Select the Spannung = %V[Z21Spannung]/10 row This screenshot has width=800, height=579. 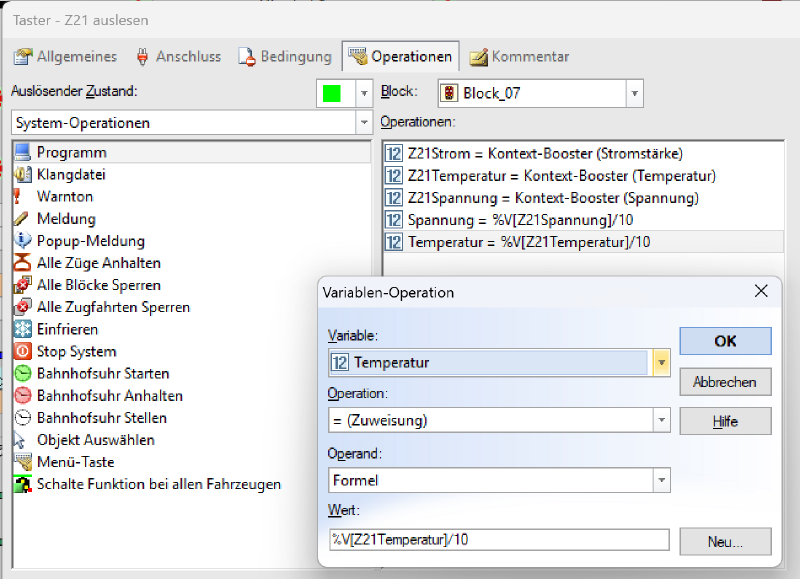point(584,220)
